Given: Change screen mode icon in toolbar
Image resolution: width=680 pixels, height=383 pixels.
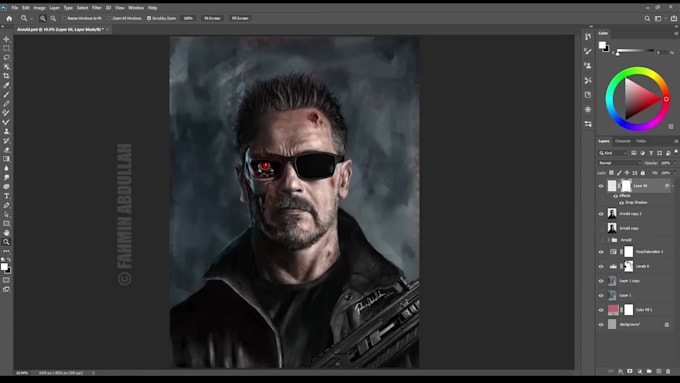Looking at the screenshot, I should (x=6, y=289).
